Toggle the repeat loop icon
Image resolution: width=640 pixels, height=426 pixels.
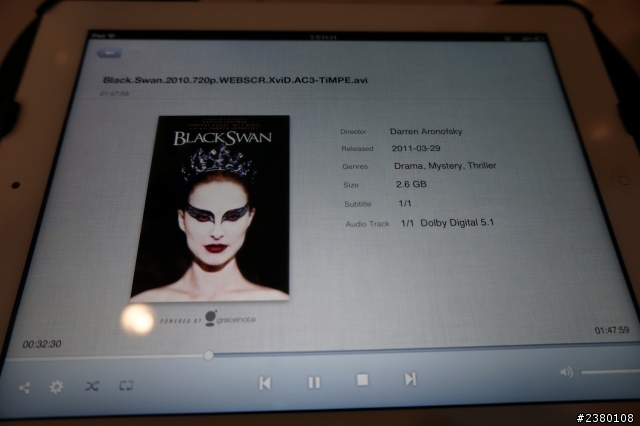pyautogui.click(x=126, y=385)
